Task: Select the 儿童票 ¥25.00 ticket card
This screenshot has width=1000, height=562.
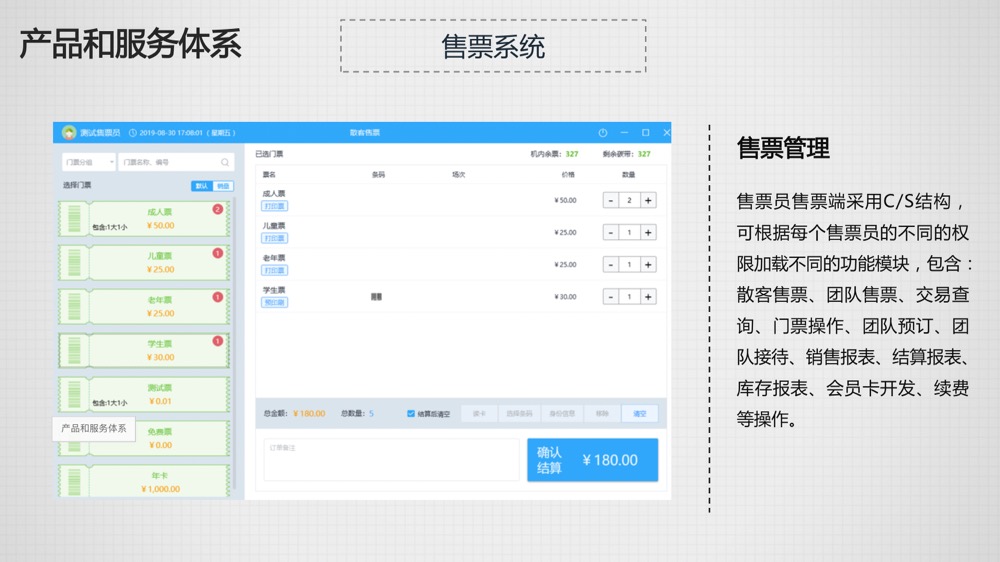Action: point(144,263)
